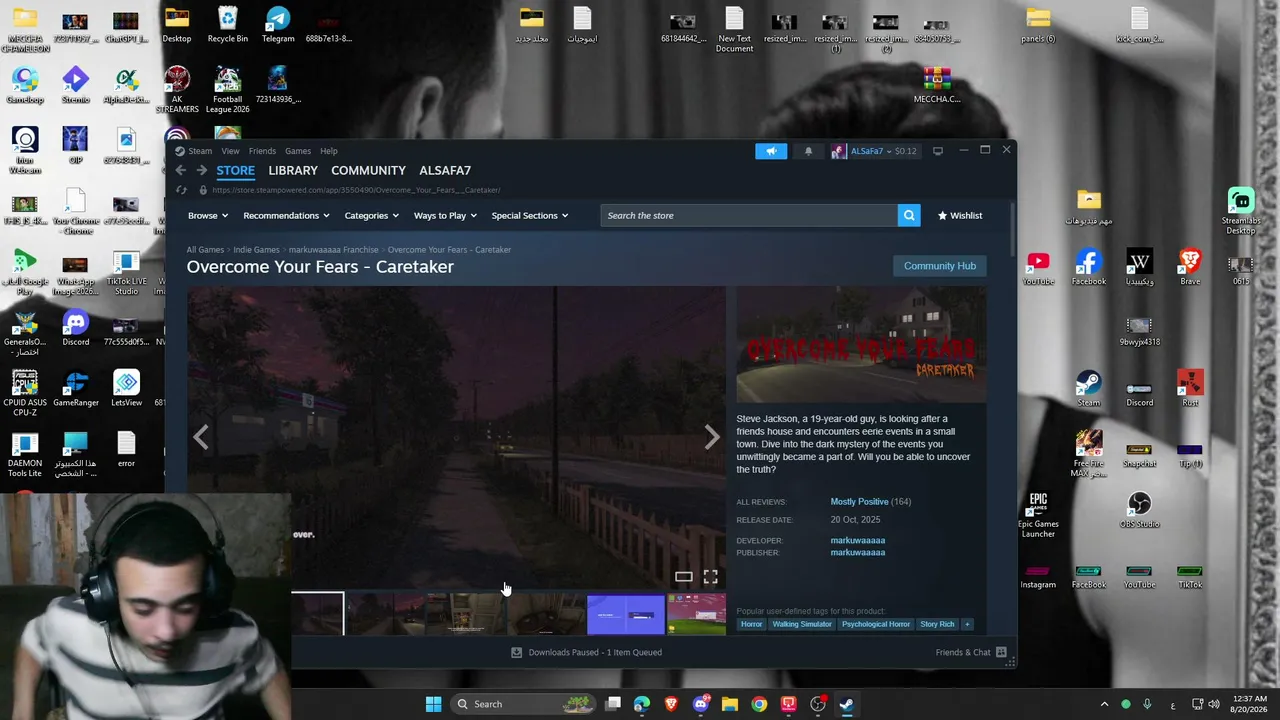Open YouTube shortcut beside the Facebook icon
The height and width of the screenshot is (720, 1280).
(x=1038, y=268)
